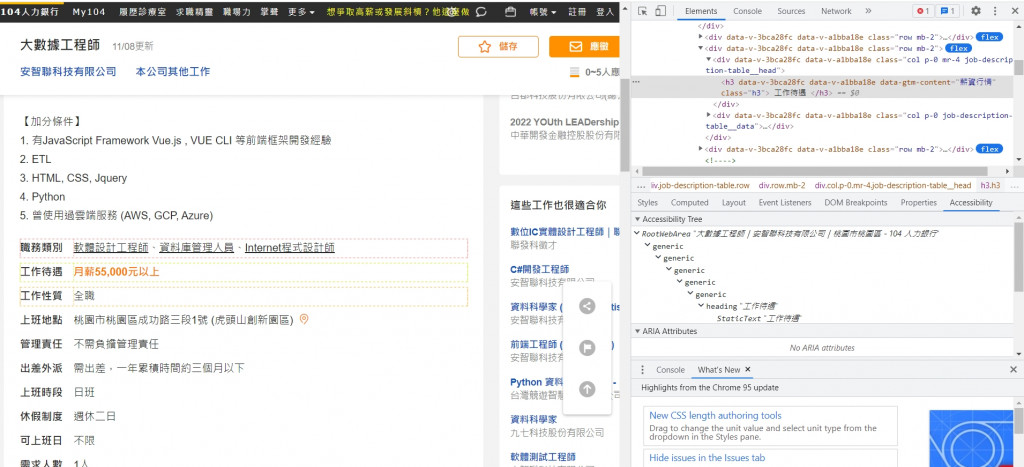Open the 帳號 dropdown in header
1024x467 pixels.
tap(543, 12)
